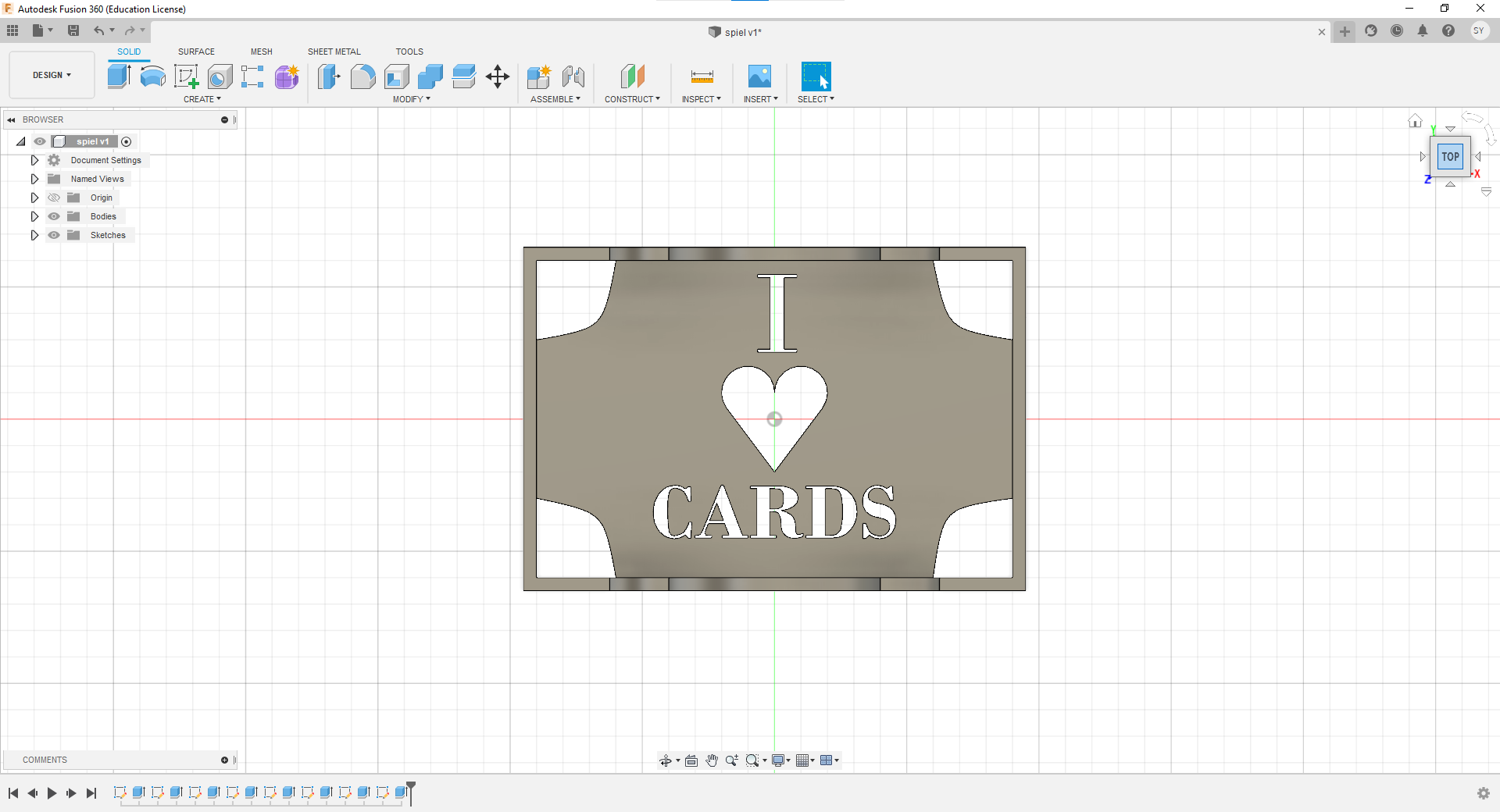The width and height of the screenshot is (1500, 812).
Task: Open the DESIGN workspace dropdown
Action: [x=52, y=75]
